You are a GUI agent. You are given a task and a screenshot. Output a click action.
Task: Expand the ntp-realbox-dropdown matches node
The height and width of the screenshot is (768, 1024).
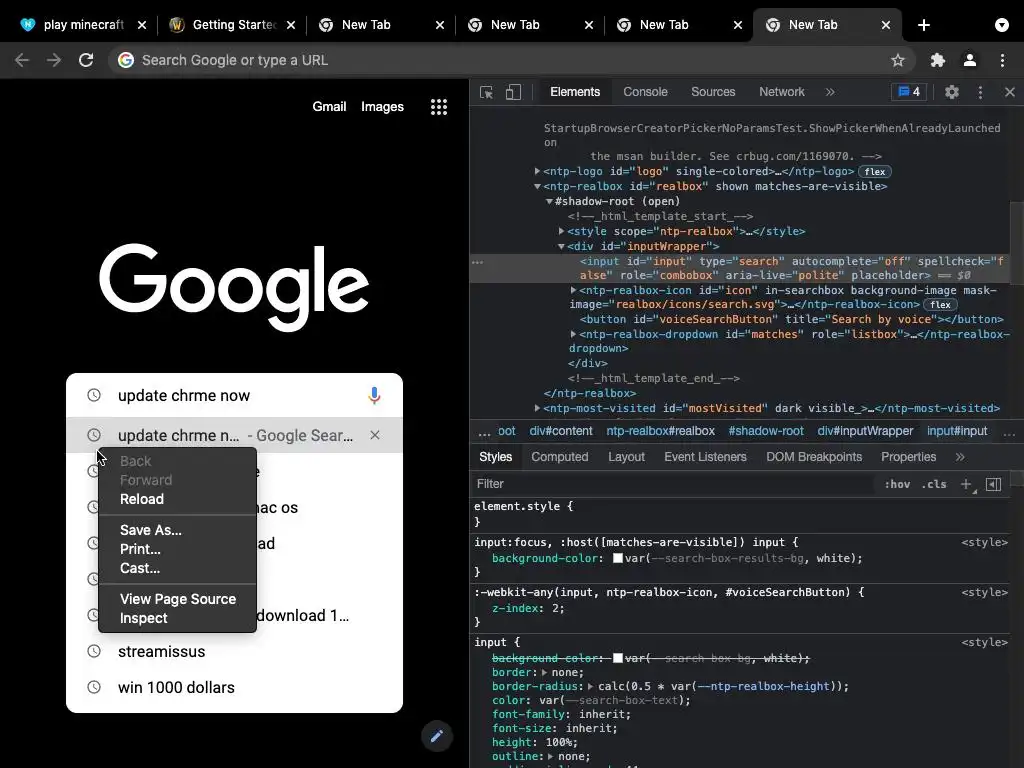tap(573, 334)
